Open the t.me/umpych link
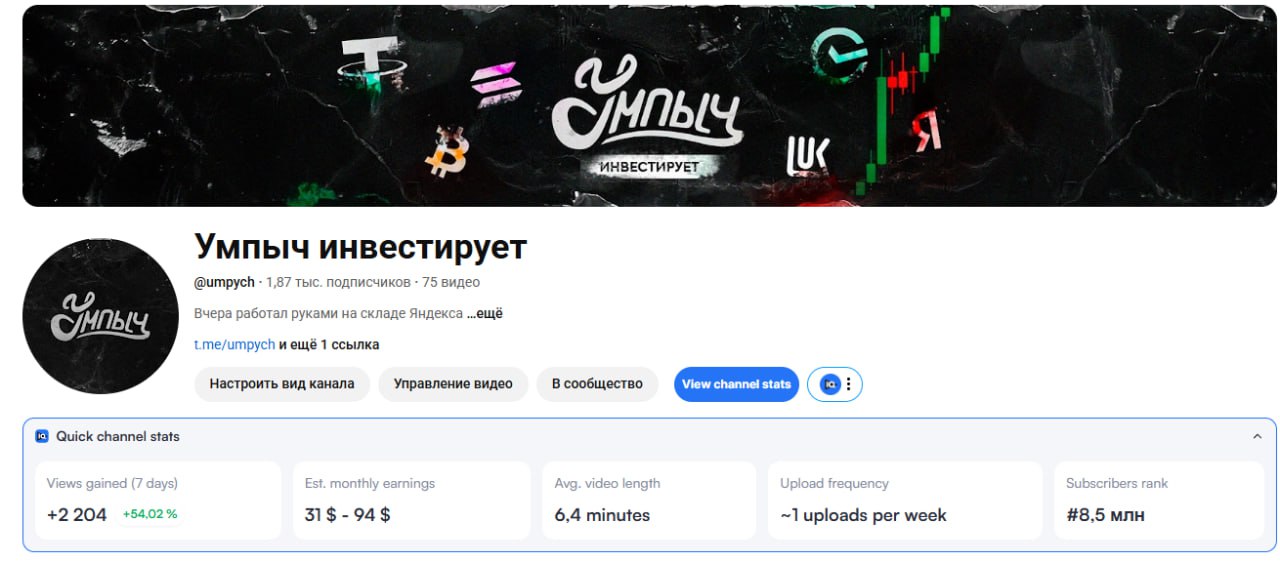The image size is (1280, 561). (234, 344)
